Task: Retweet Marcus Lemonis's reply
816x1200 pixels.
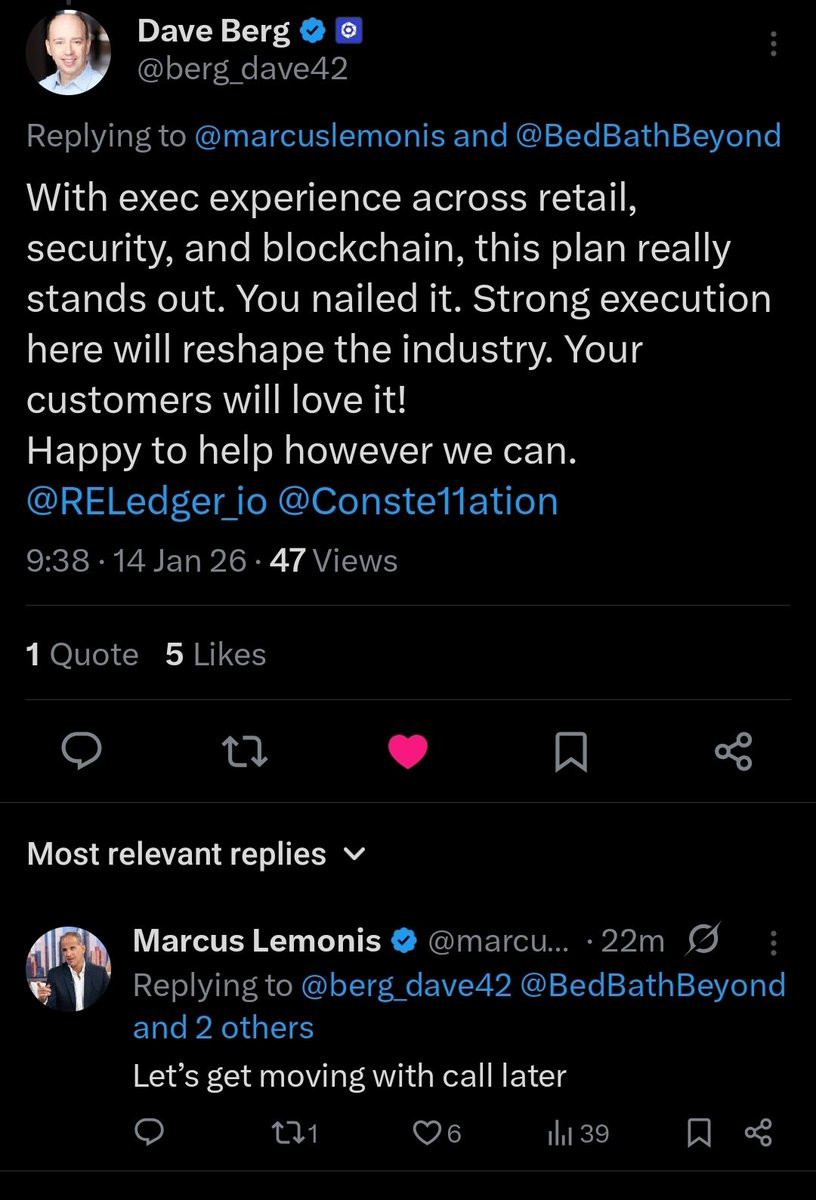Action: click(293, 1133)
